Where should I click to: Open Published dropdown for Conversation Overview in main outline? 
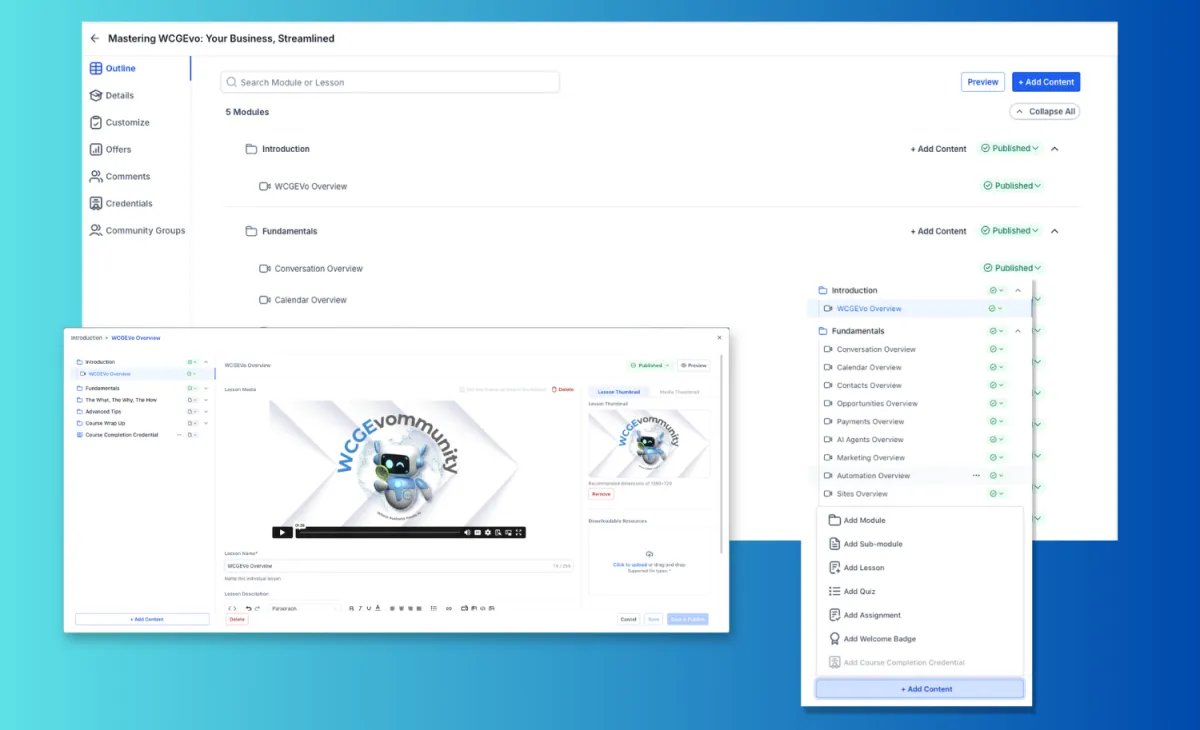click(1012, 268)
